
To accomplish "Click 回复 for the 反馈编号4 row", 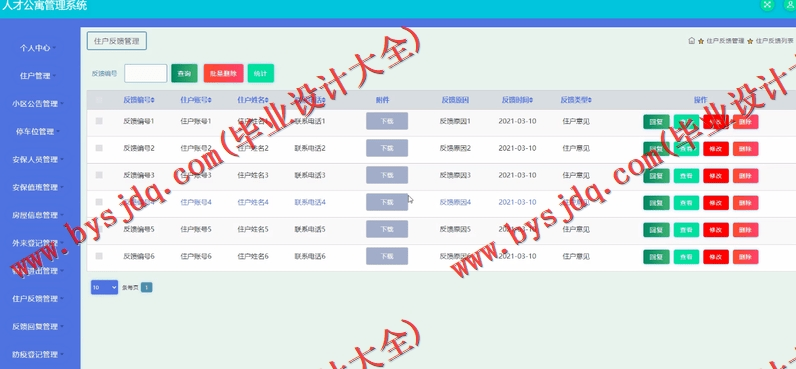I will coord(656,203).
